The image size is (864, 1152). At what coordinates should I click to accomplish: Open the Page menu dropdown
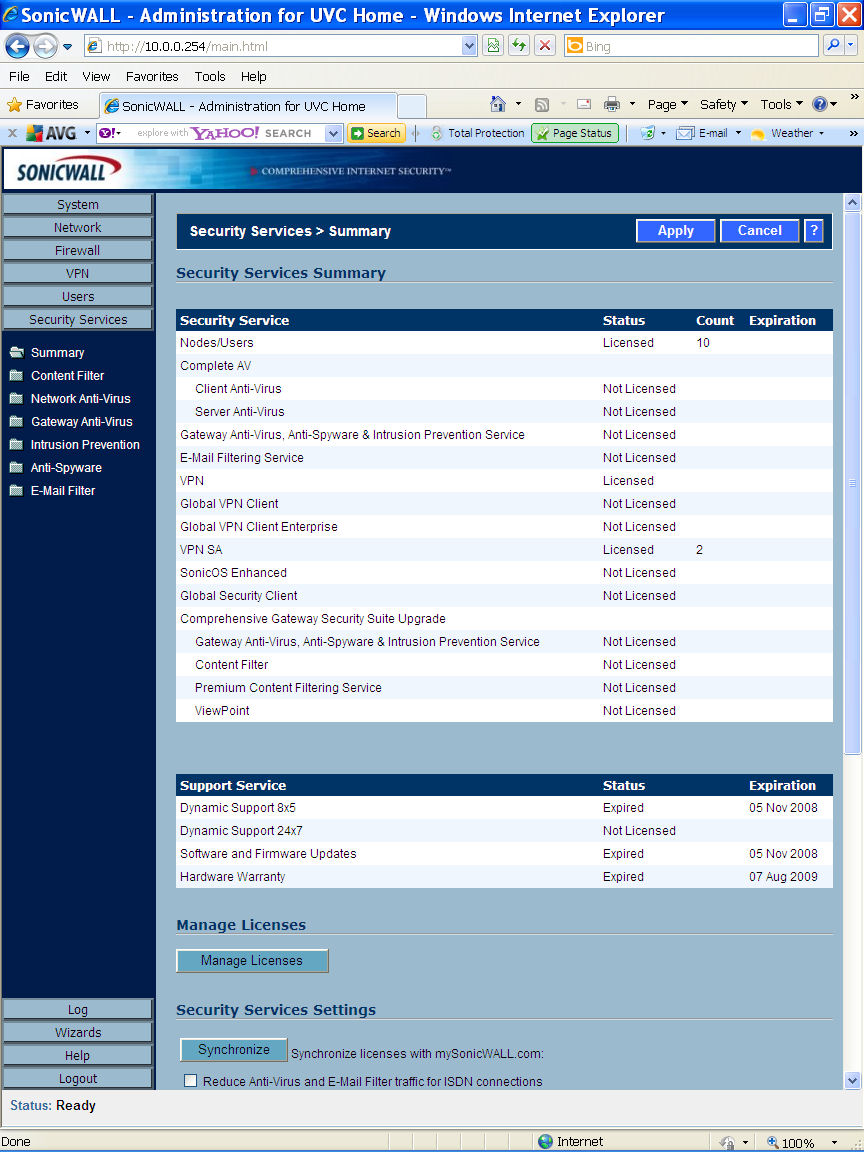[x=668, y=104]
